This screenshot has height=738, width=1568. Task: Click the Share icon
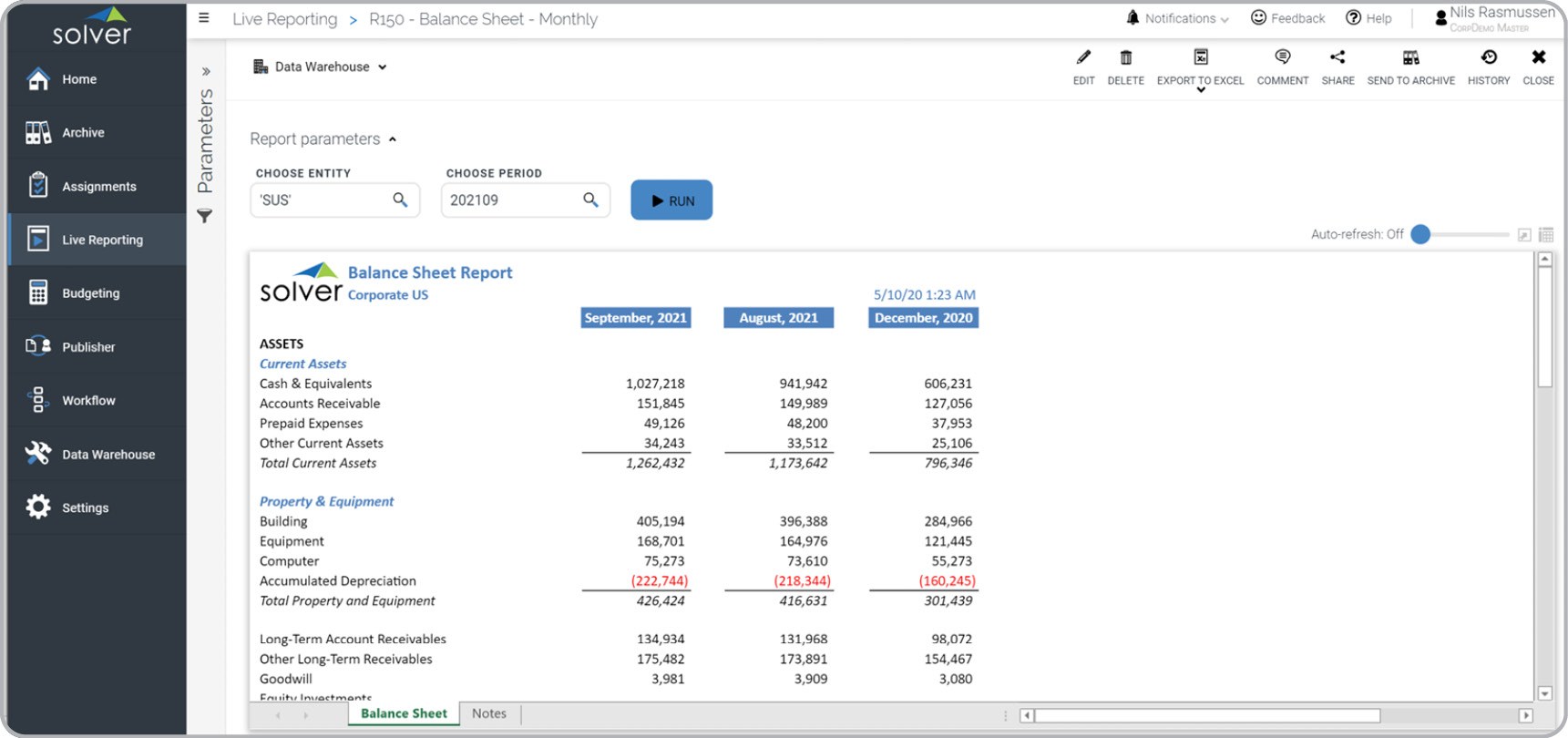[x=1337, y=58]
